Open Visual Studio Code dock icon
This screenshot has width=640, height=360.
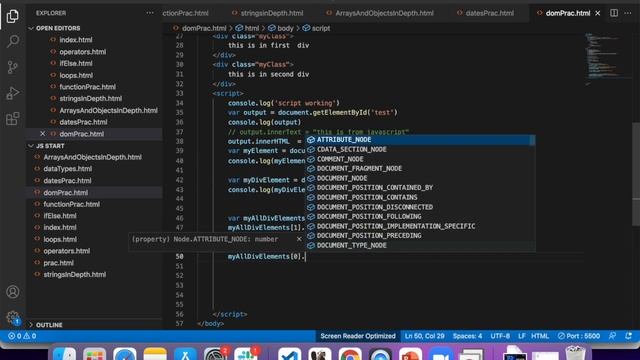[289, 353]
